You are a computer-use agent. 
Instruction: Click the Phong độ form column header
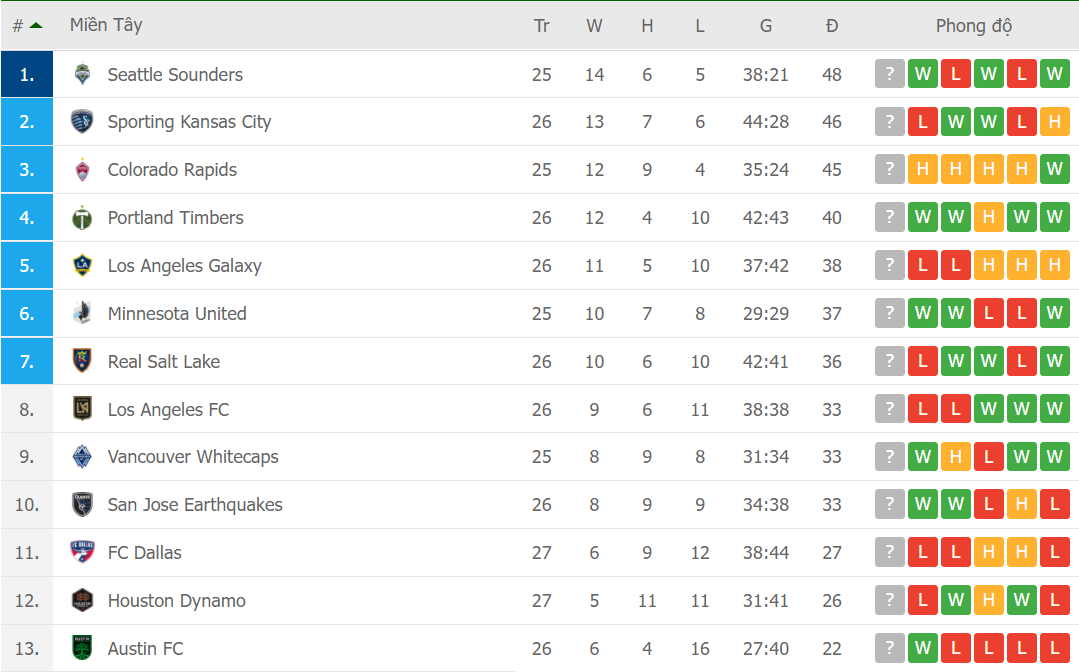click(973, 26)
